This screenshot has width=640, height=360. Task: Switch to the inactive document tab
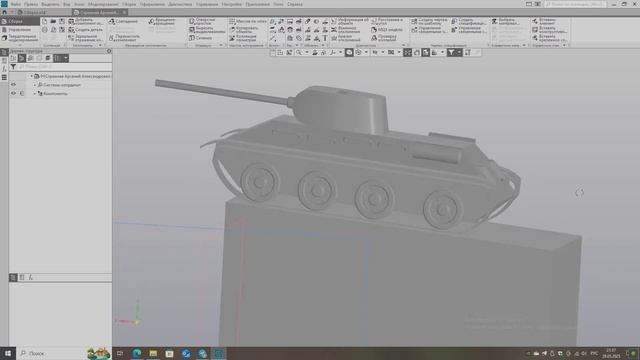click(35, 12)
